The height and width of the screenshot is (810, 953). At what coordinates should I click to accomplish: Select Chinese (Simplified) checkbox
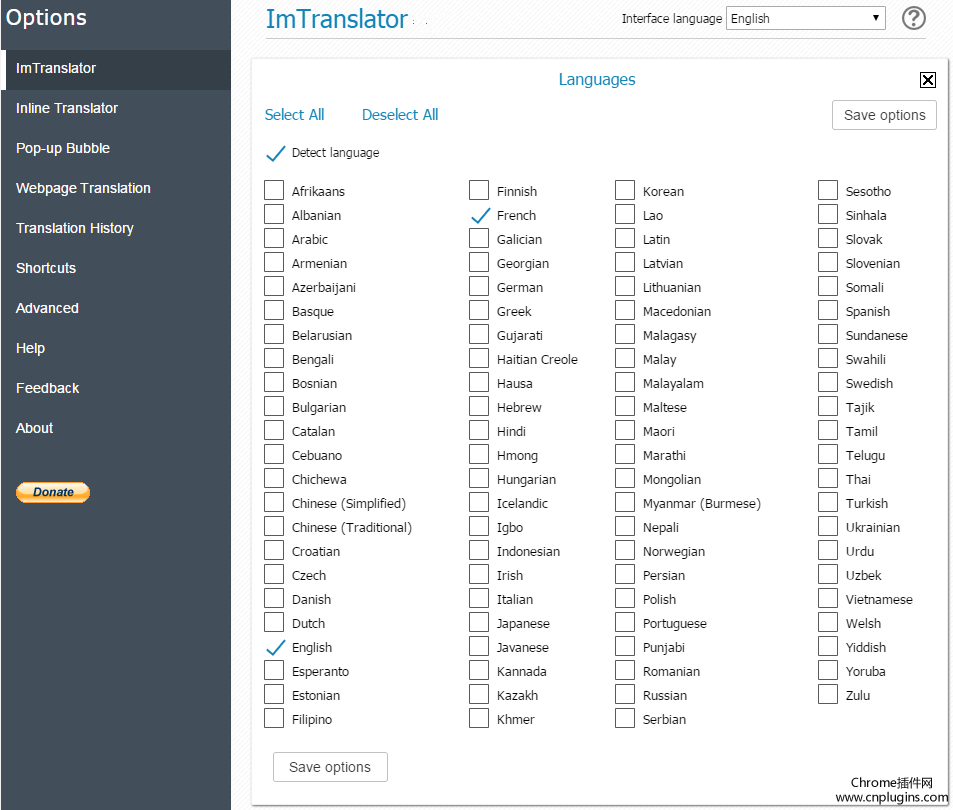click(x=274, y=502)
